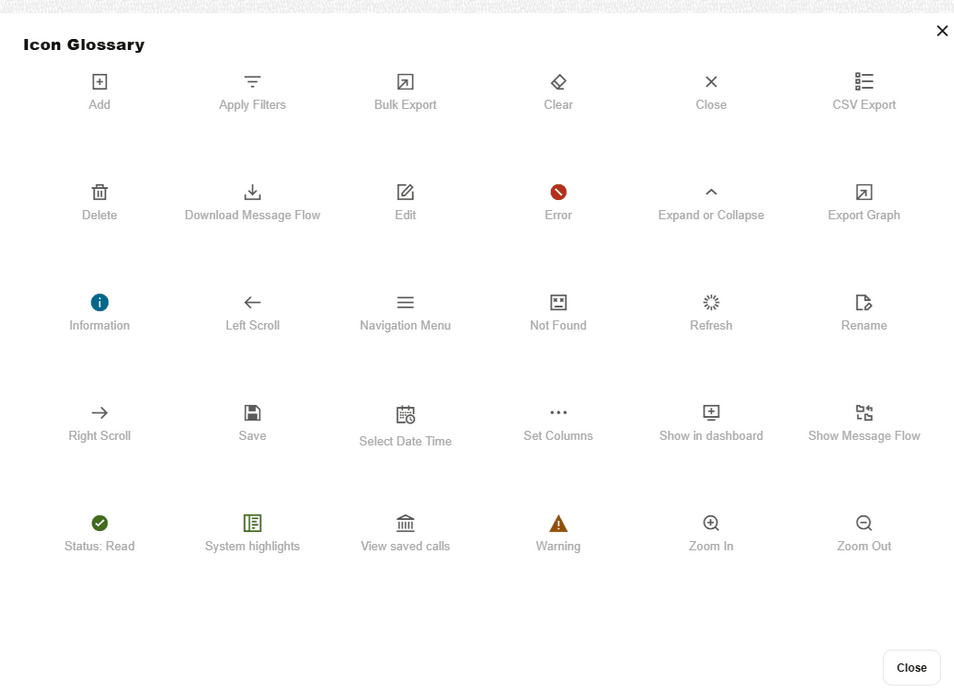Select the Refresh icon

pos(710,302)
